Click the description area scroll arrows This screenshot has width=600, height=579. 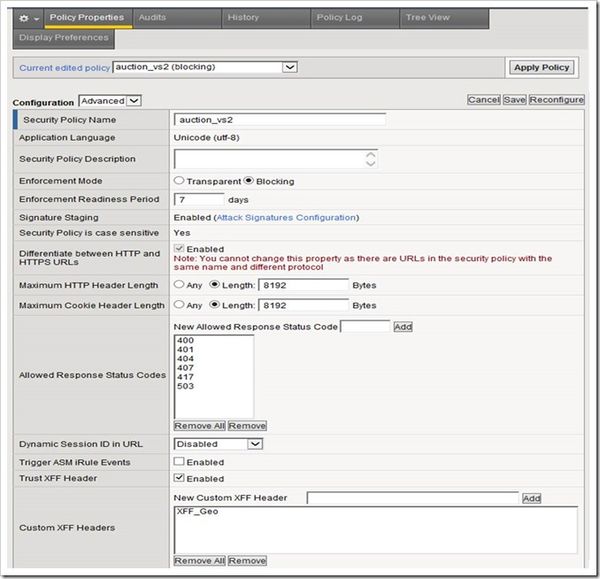pyautogui.click(x=370, y=159)
